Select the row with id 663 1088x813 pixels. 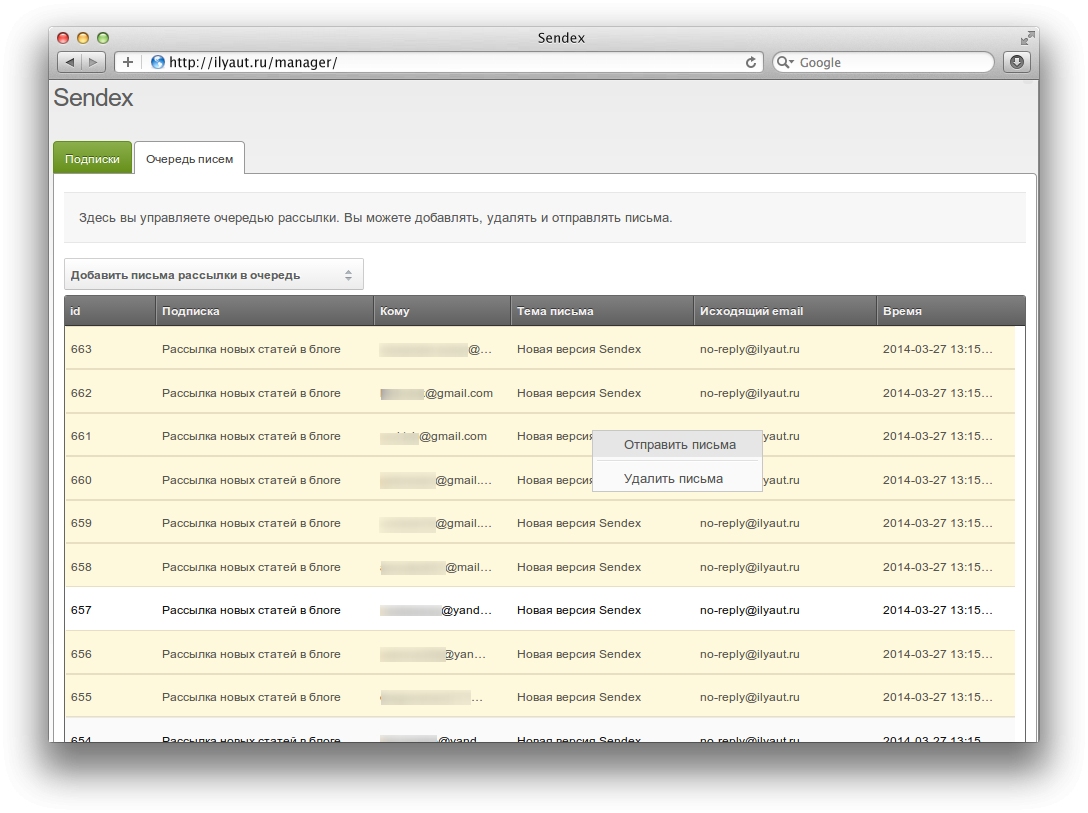click(540, 349)
